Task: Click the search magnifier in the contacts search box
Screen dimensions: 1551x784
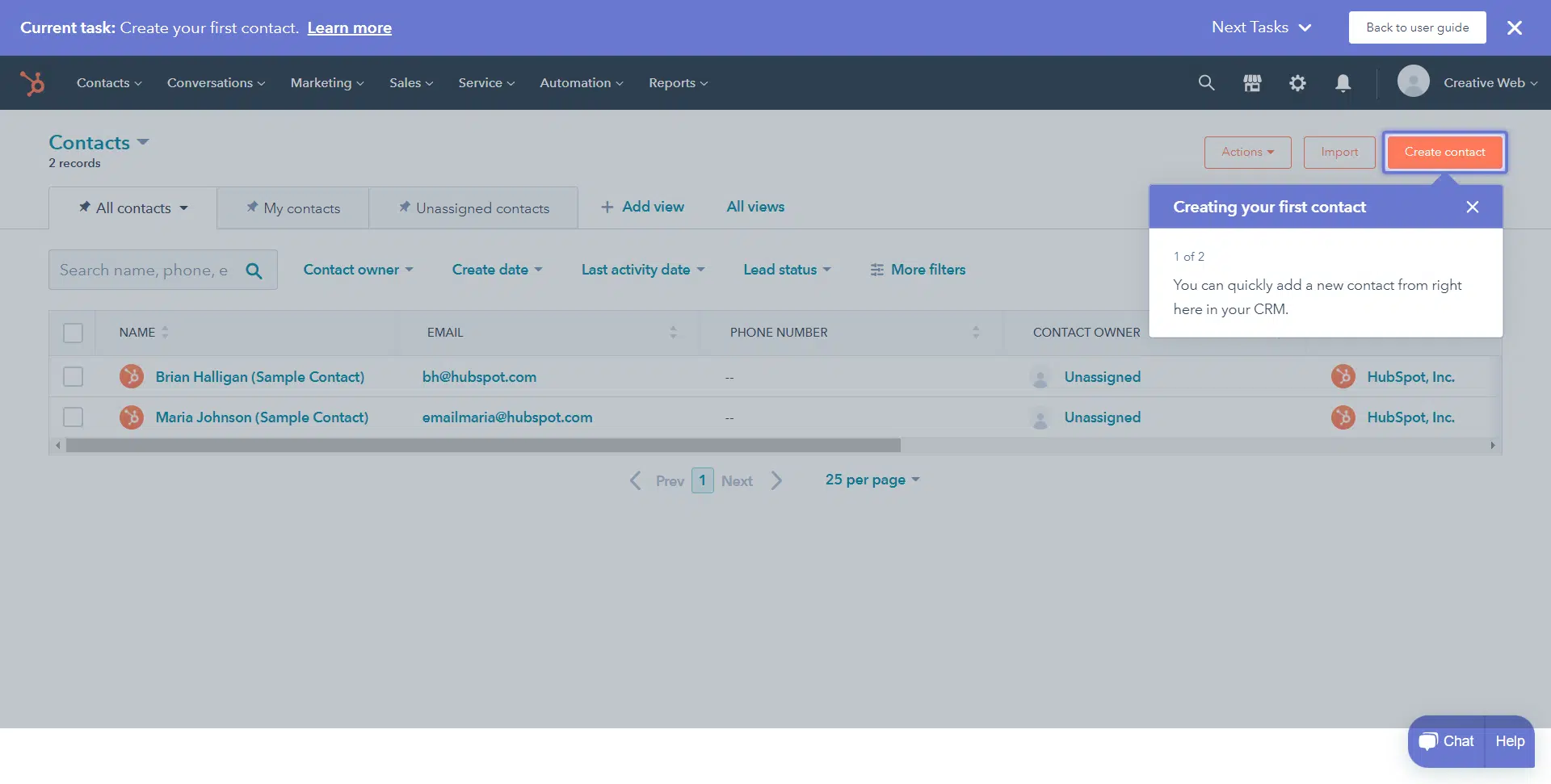Action: tap(254, 270)
